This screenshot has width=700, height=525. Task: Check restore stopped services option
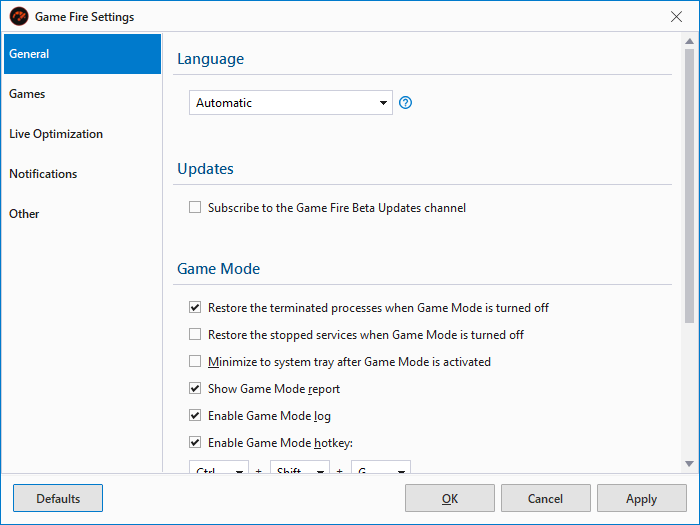(195, 334)
